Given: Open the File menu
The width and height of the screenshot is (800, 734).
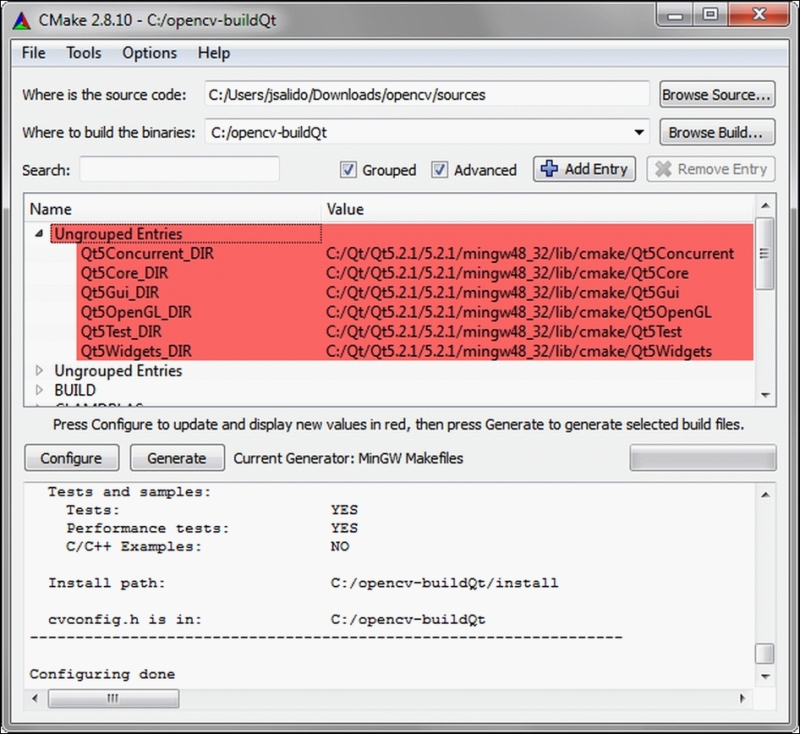Looking at the screenshot, I should [x=34, y=53].
